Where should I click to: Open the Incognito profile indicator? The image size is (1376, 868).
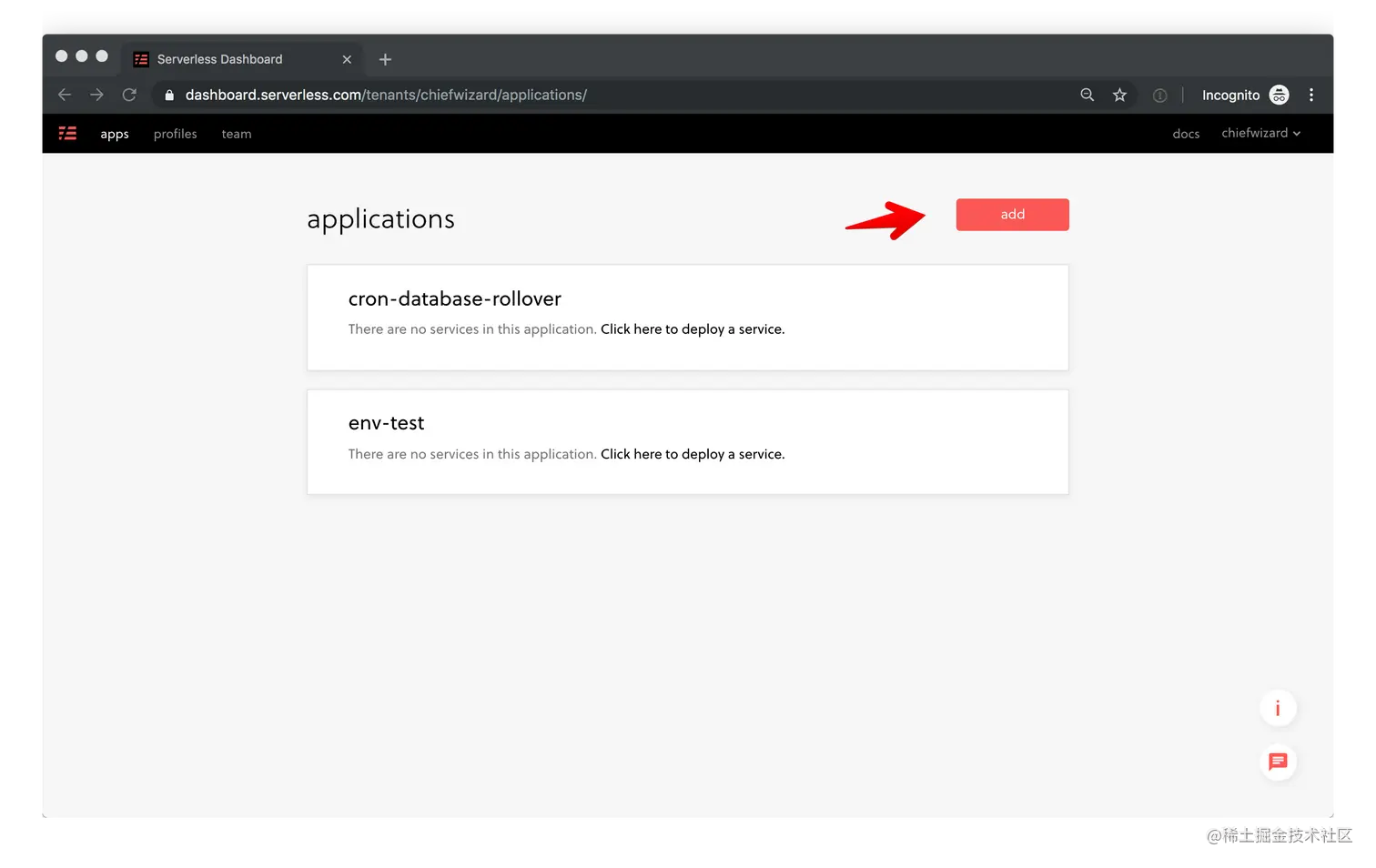(1245, 95)
